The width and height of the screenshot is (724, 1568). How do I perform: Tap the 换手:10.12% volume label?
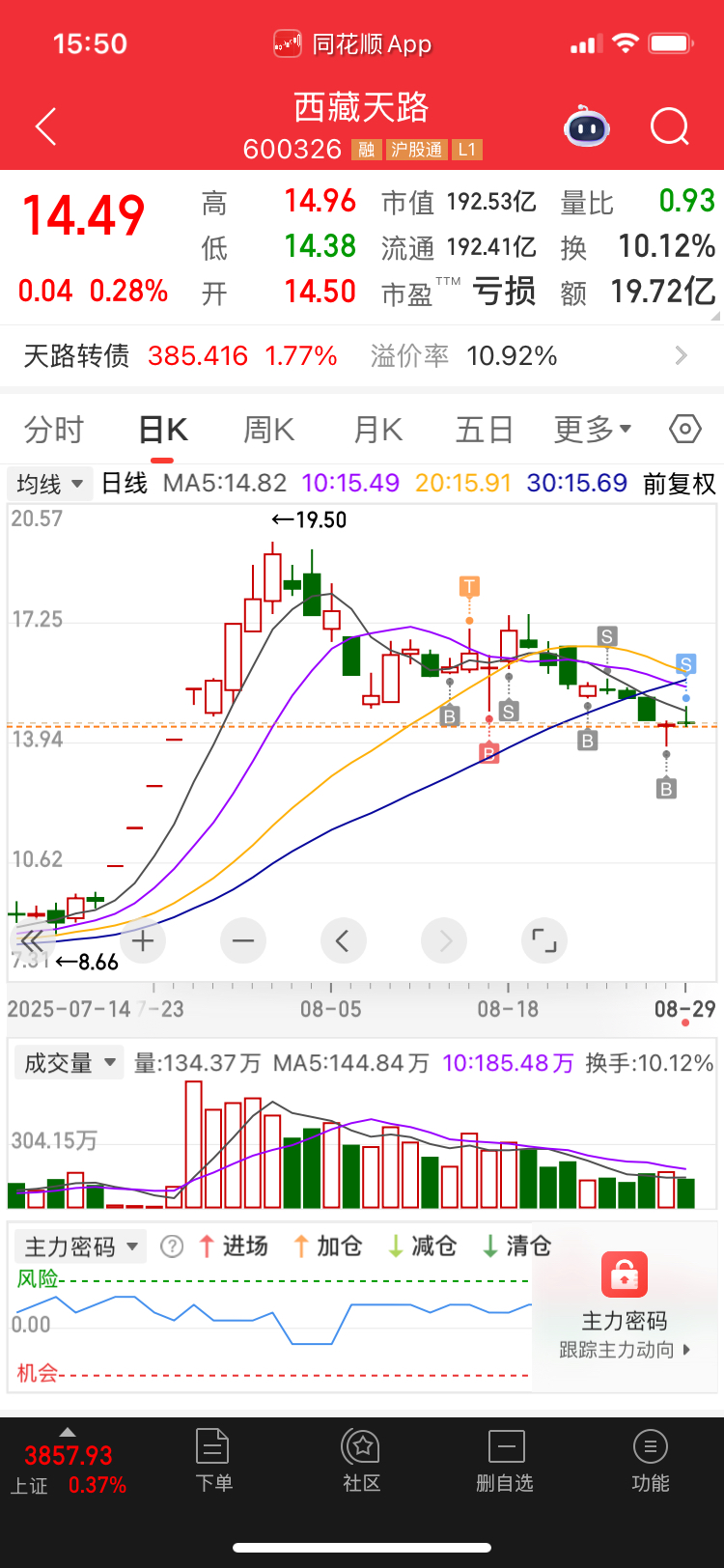[650, 1063]
